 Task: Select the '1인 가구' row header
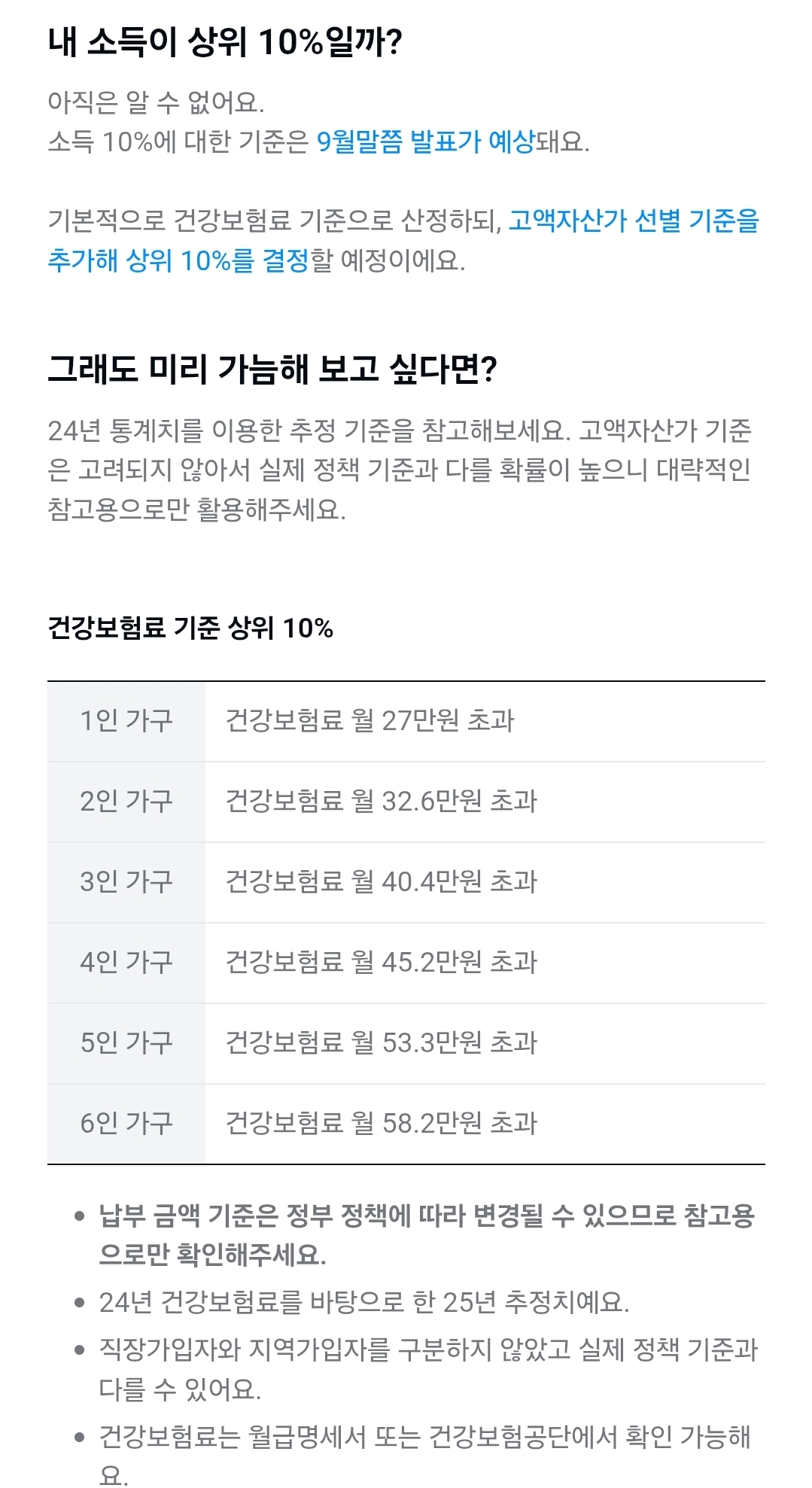coord(126,721)
